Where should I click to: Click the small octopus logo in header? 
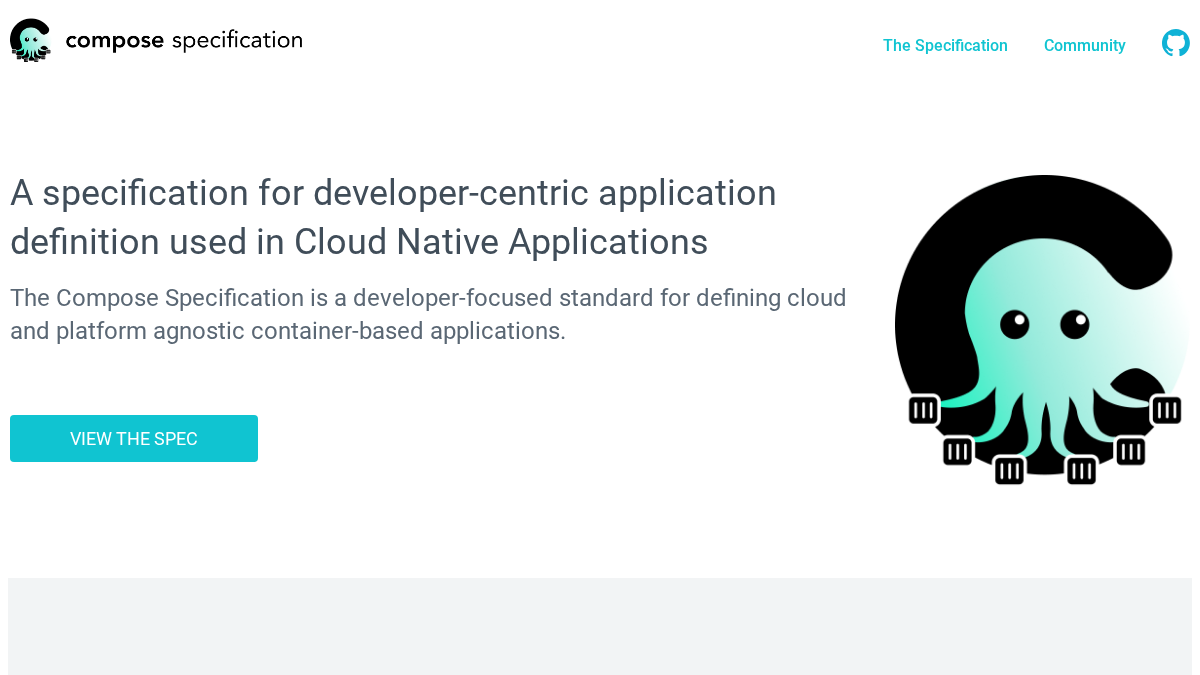(31, 40)
